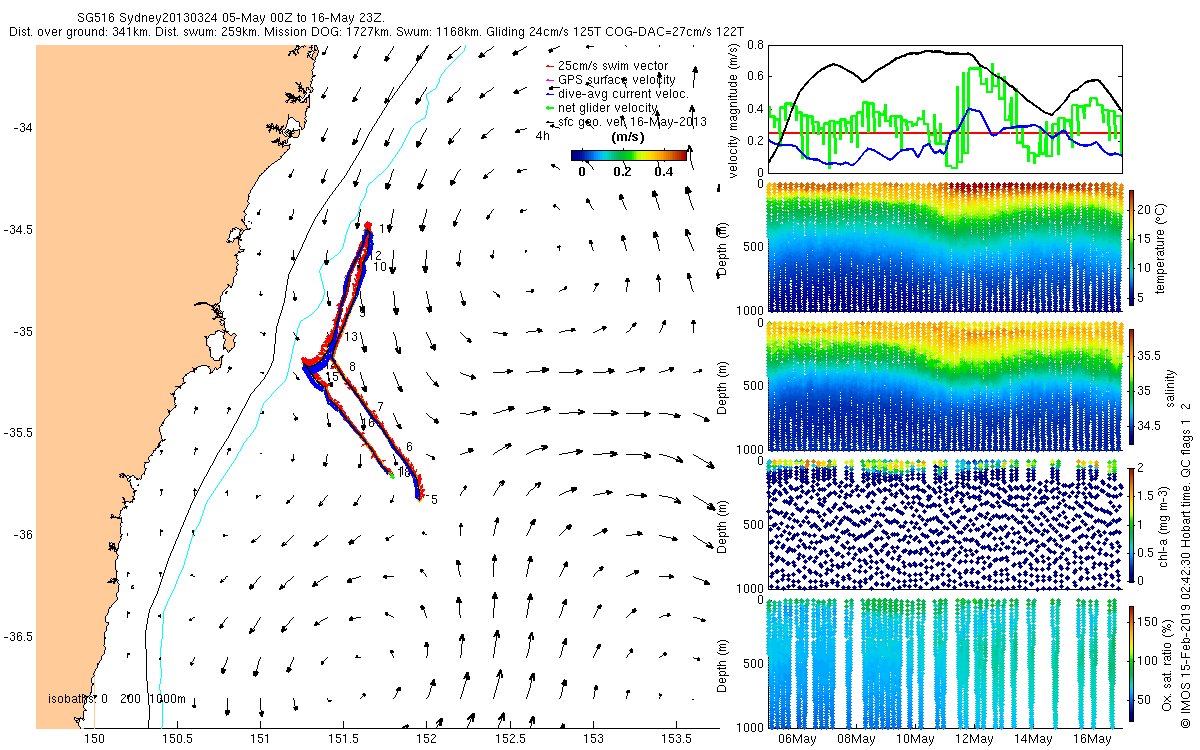This screenshot has width=1200, height=750.
Task: Click the '35.5' tick on the salinity colorbar
Action: coord(1148,355)
